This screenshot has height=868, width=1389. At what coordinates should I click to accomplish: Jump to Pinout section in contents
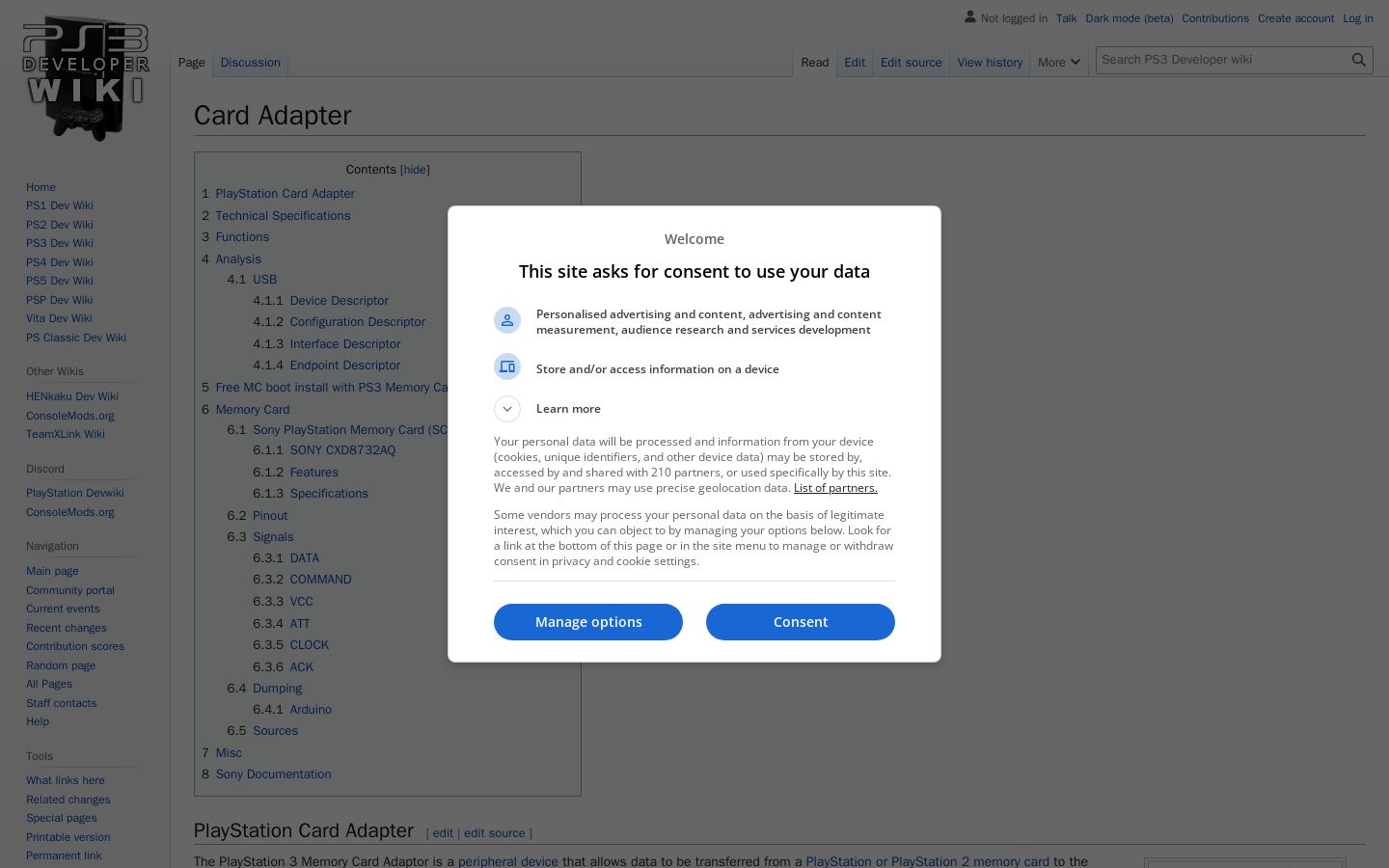click(270, 516)
